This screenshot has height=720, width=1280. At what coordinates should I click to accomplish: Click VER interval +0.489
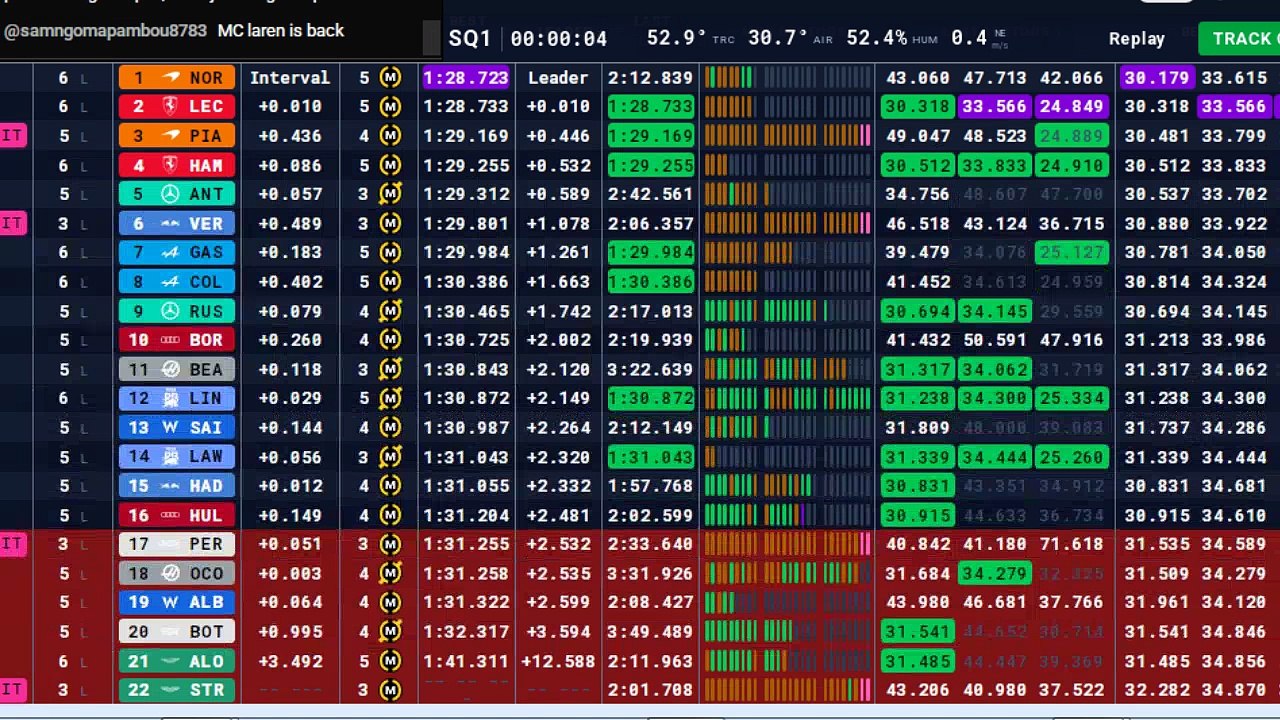tap(290, 223)
